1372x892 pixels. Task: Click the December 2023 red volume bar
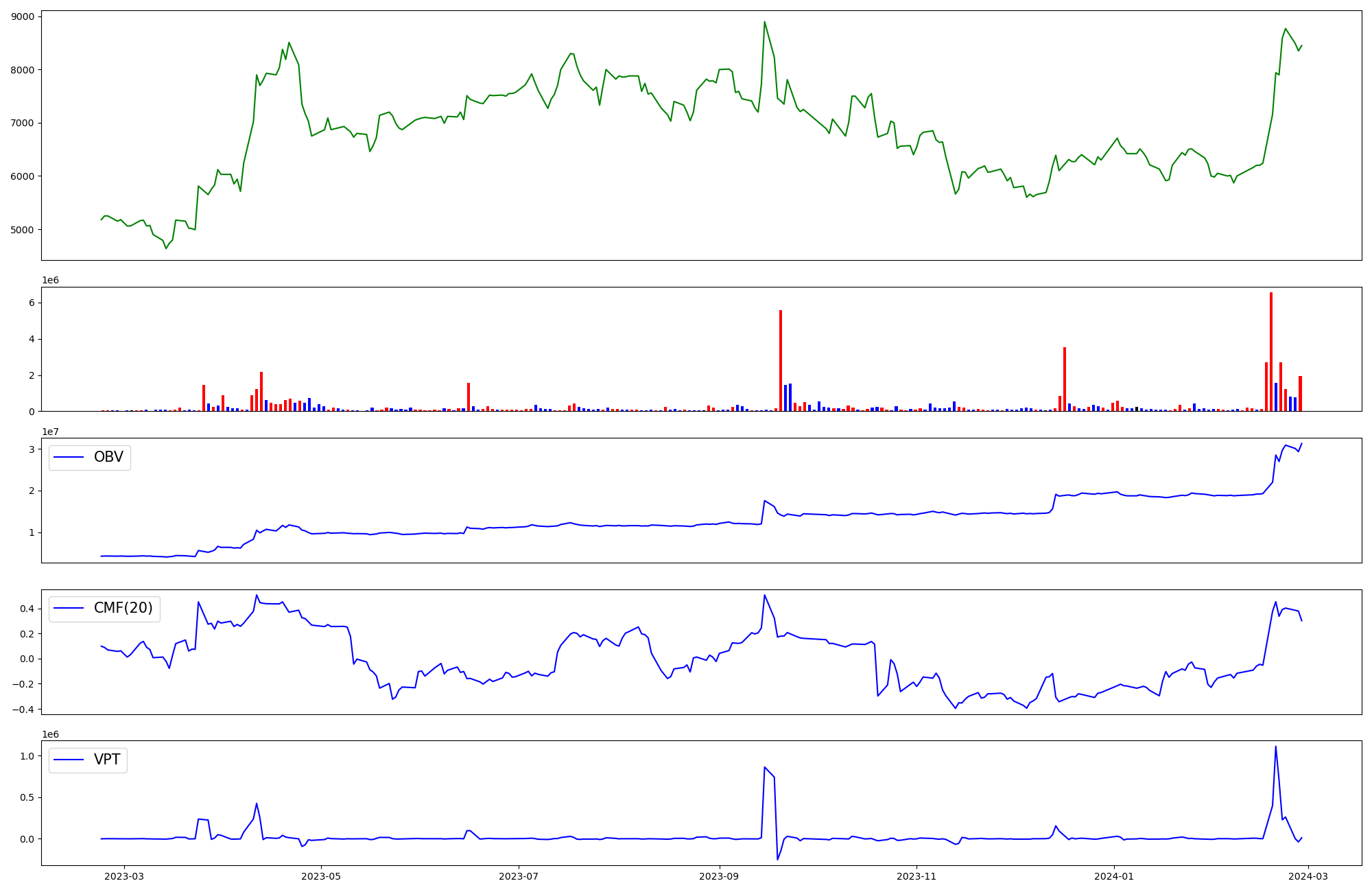pyautogui.click(x=1064, y=379)
